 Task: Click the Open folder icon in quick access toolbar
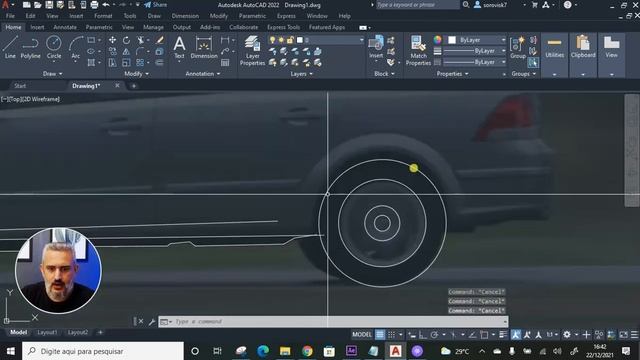tap(38, 5)
